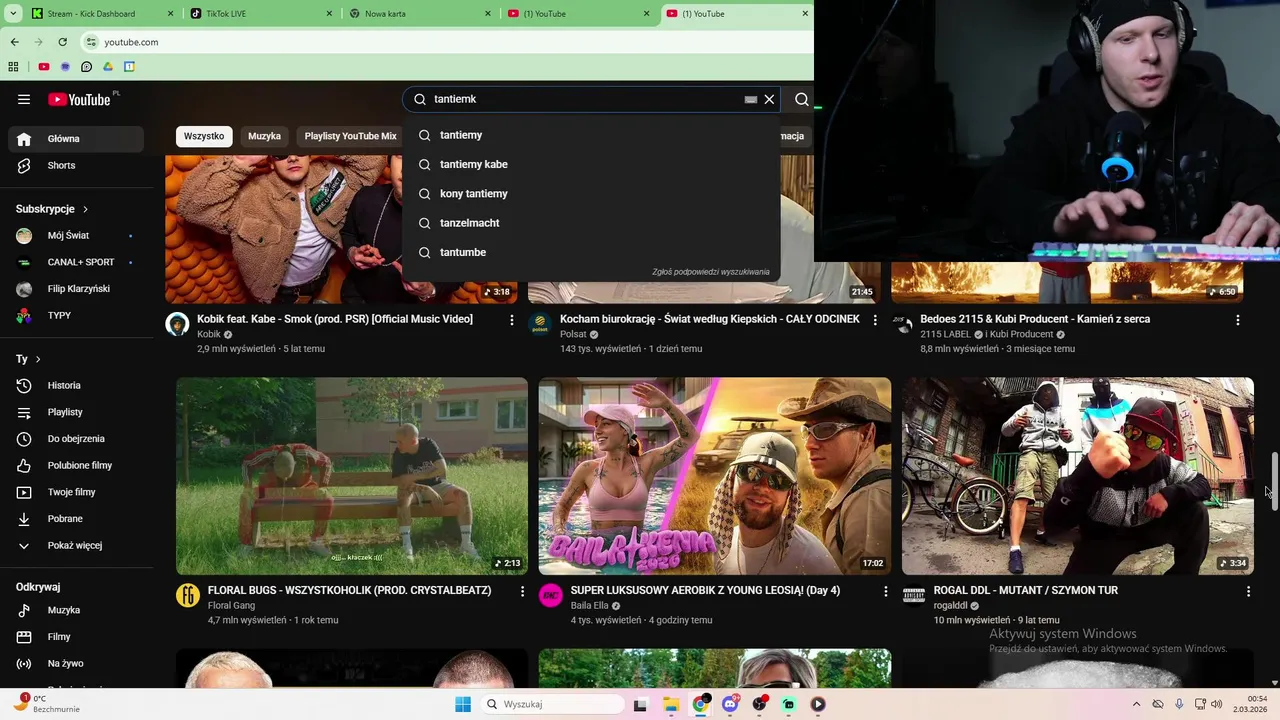Viewport: 1280px width, 720px height.
Task: Click the YouTube logo
Action: [x=79, y=99]
